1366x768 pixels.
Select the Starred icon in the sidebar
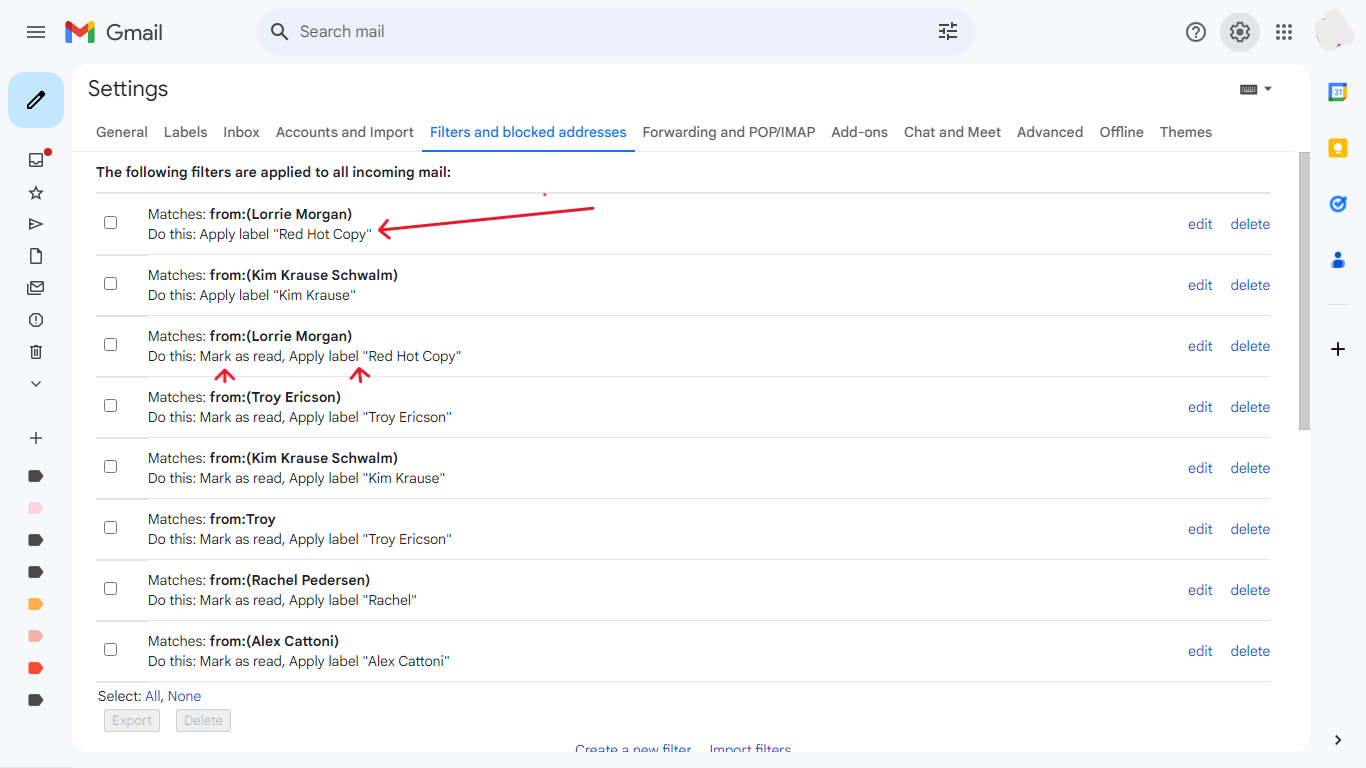click(36, 191)
